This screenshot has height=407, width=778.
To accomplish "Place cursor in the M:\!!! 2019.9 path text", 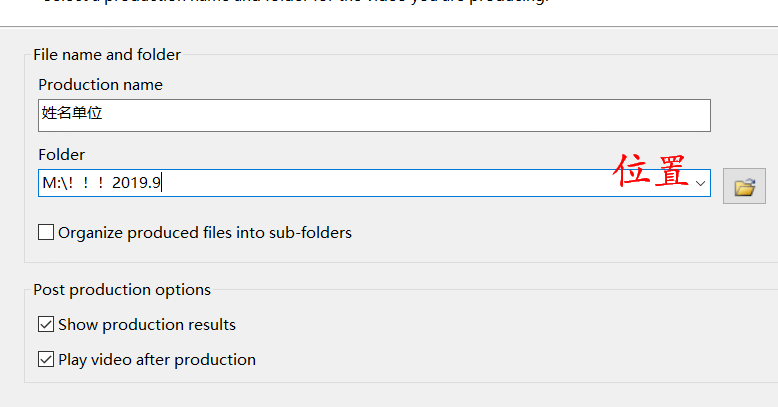I will [102, 183].
